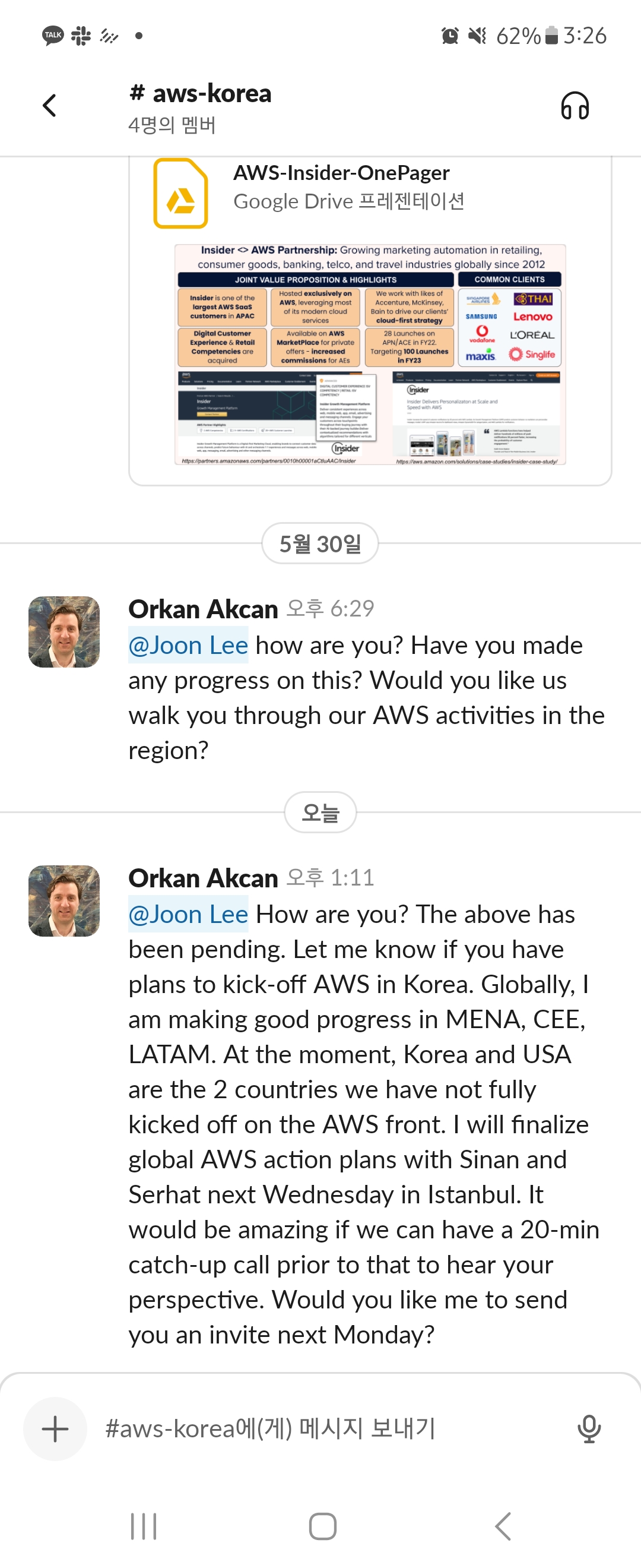Screen dimensions: 641x1568
Task: Open the Google Drive file icon
Action: click(x=180, y=194)
